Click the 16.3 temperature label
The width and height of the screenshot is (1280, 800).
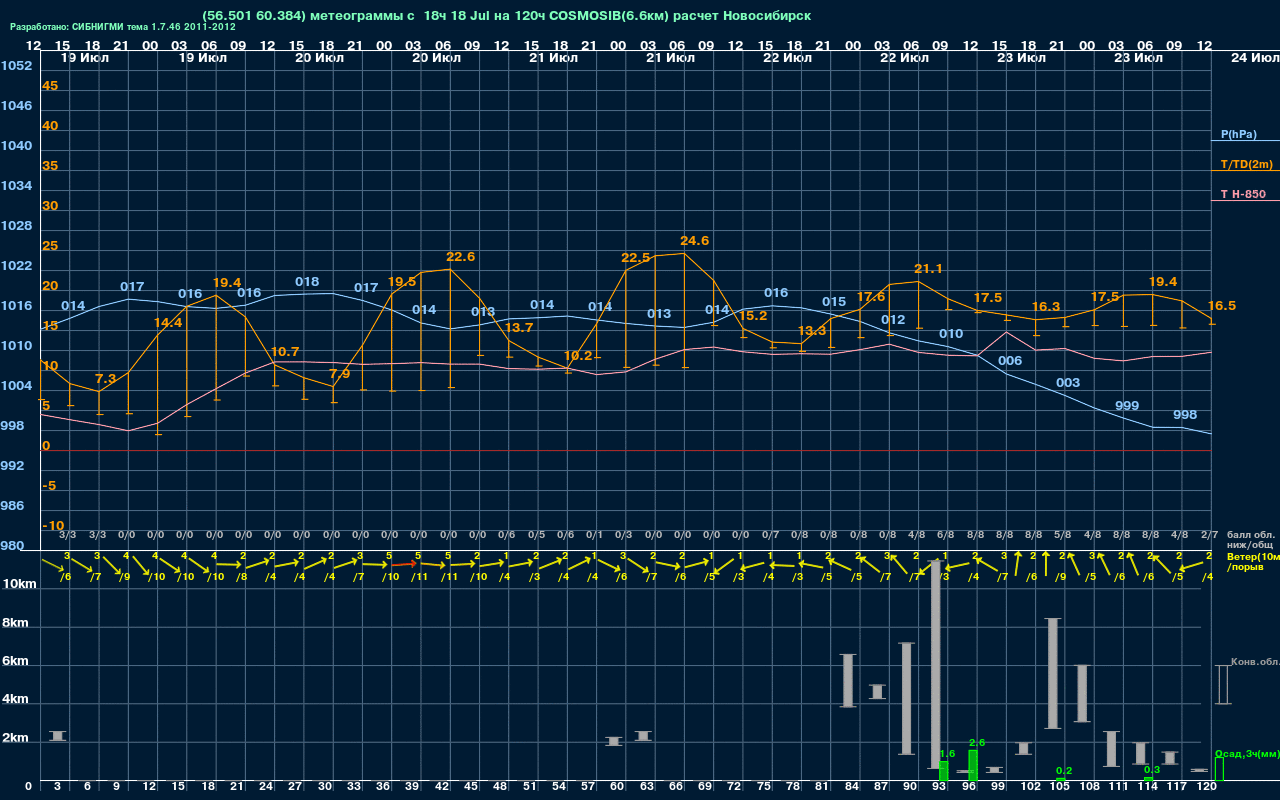1046,307
